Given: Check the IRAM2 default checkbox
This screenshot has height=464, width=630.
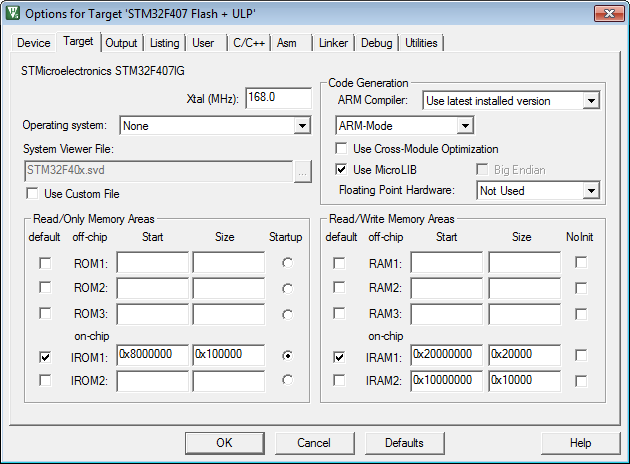Looking at the screenshot, I should point(339,380).
